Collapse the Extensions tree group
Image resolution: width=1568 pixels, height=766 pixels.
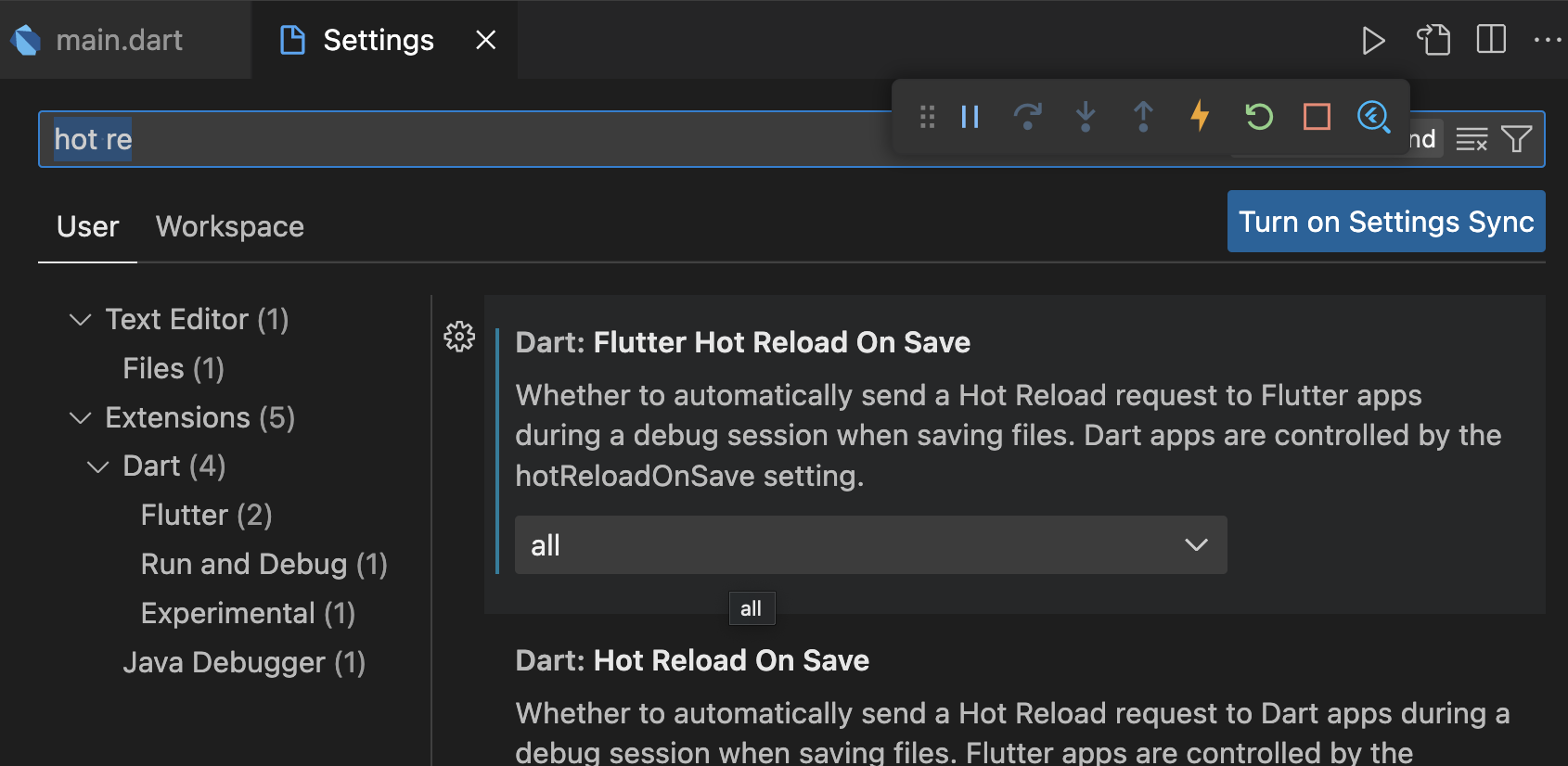coord(81,418)
